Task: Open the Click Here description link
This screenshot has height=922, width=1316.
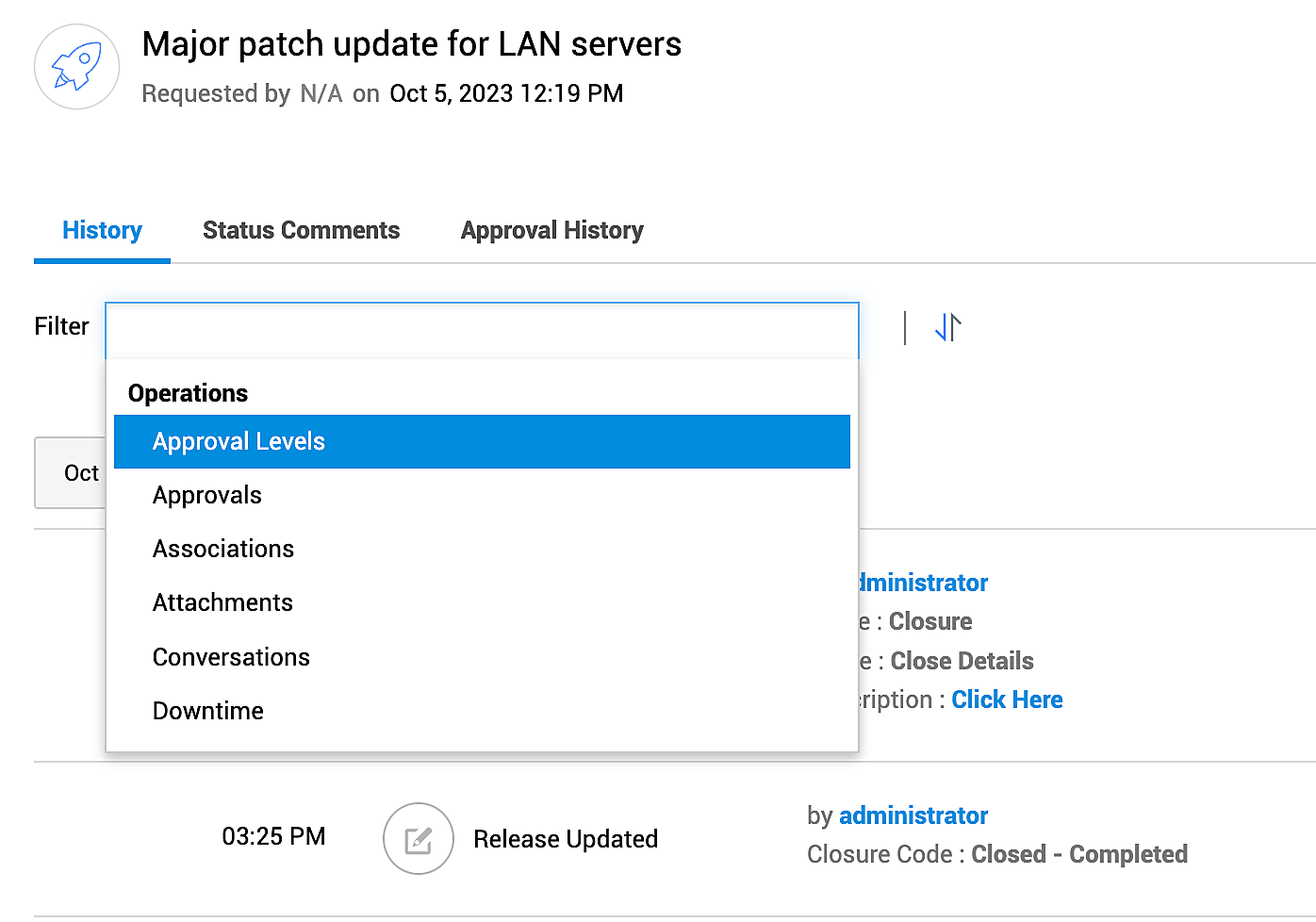Action: (x=1007, y=700)
